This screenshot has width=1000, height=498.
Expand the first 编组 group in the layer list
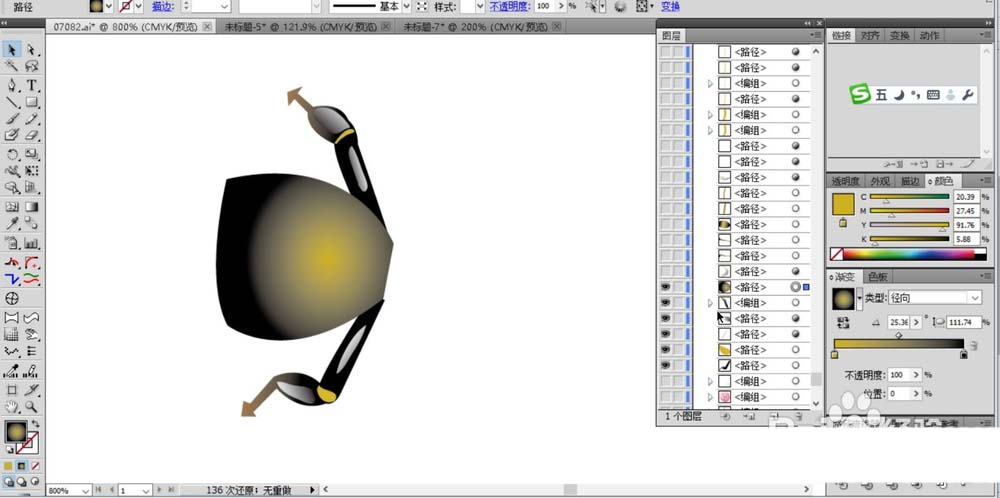coord(710,83)
